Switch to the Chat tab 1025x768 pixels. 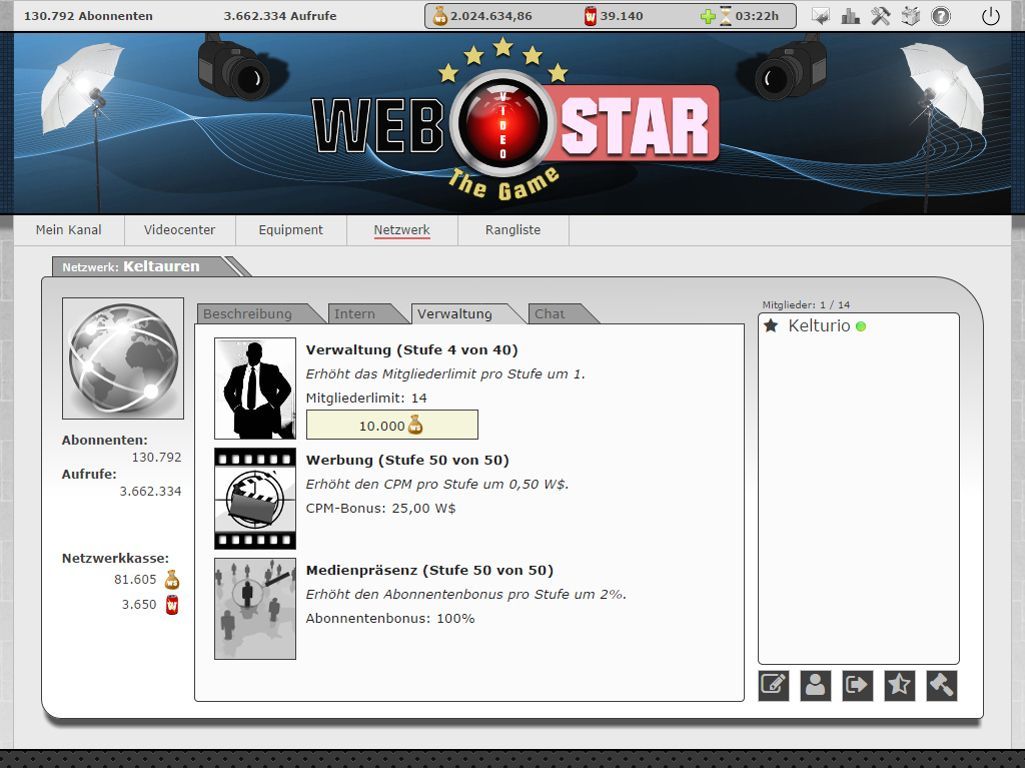550,314
